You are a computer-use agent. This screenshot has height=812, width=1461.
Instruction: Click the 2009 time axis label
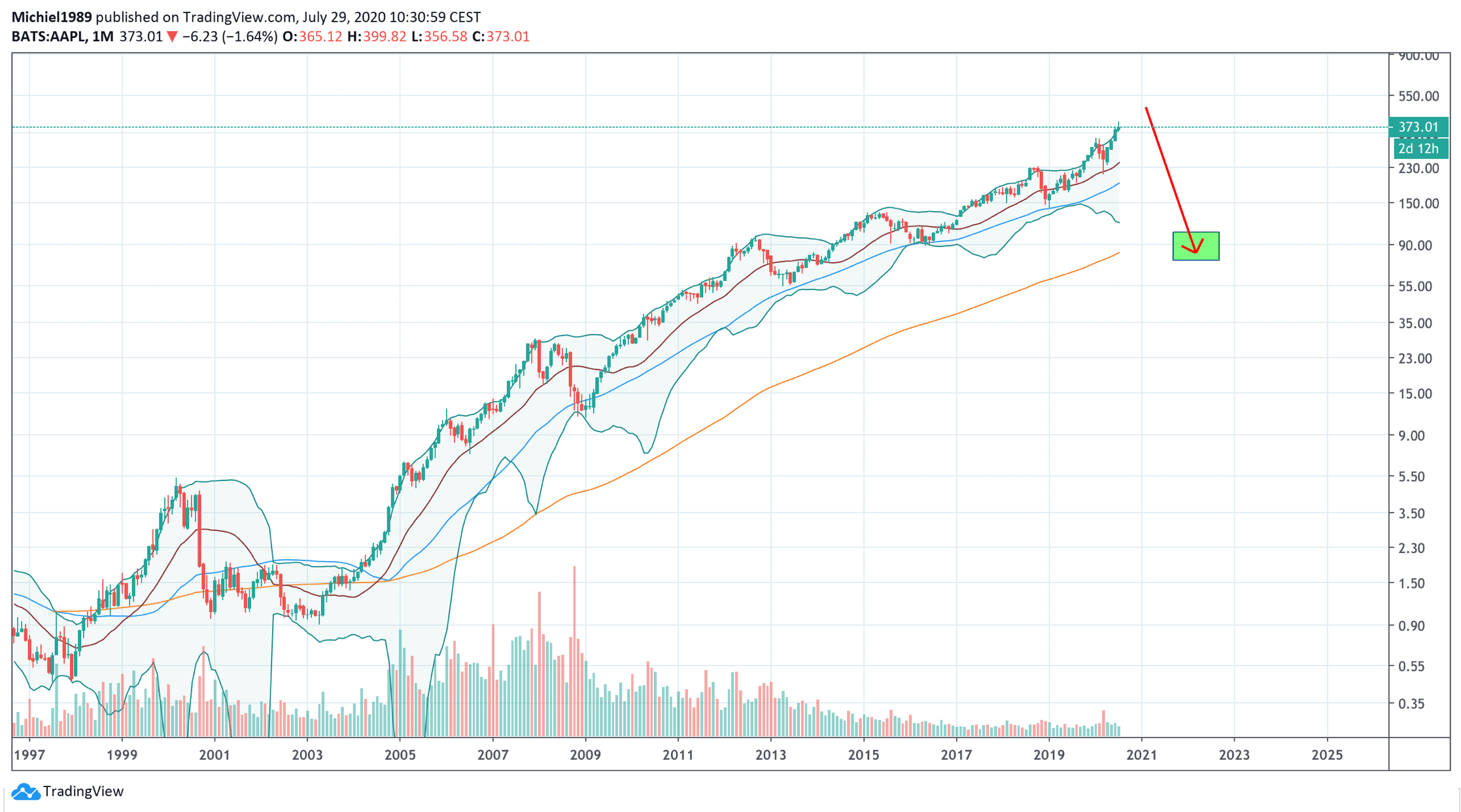tap(585, 755)
